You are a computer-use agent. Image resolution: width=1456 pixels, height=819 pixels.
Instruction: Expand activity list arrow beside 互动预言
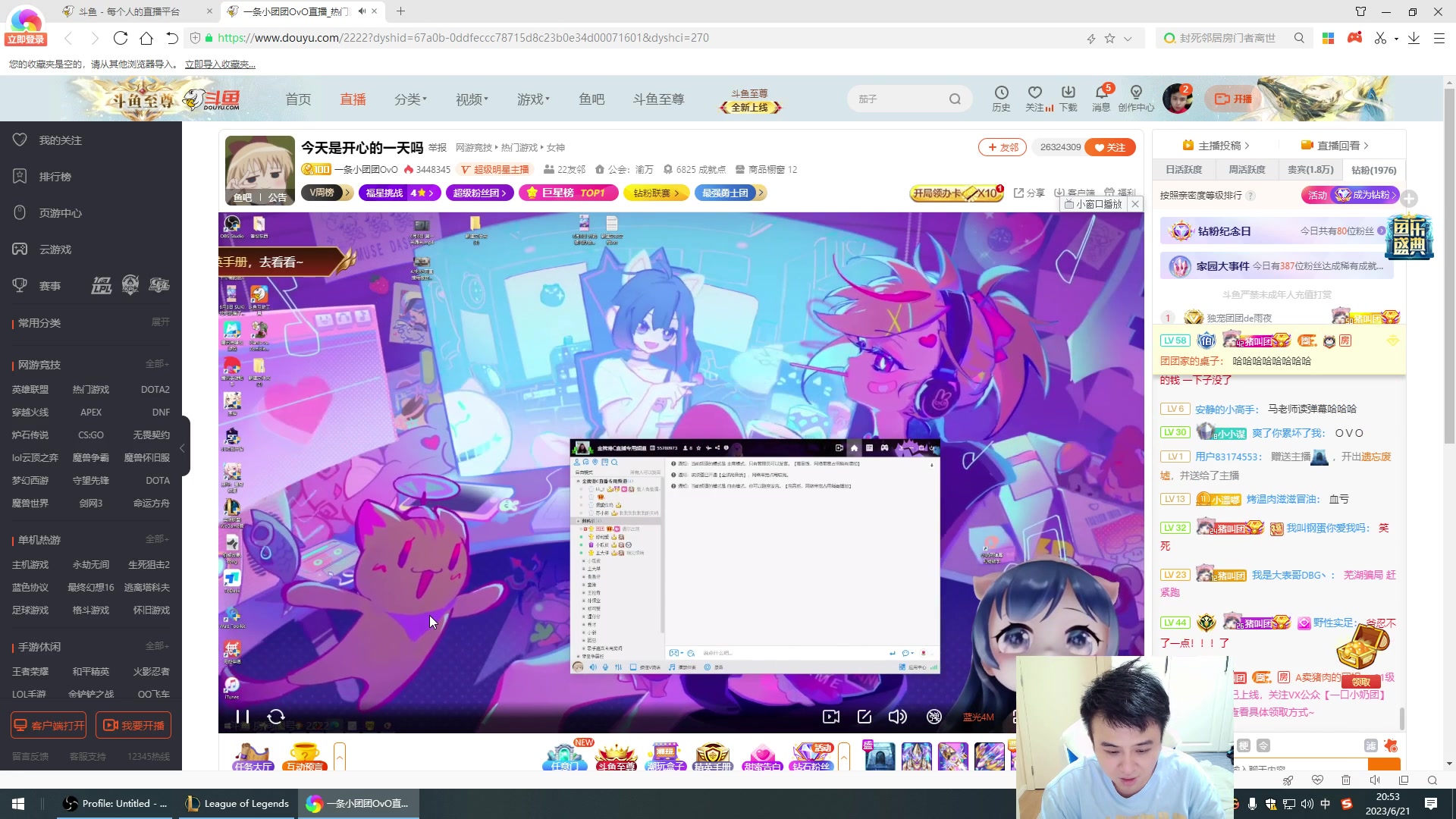340,756
